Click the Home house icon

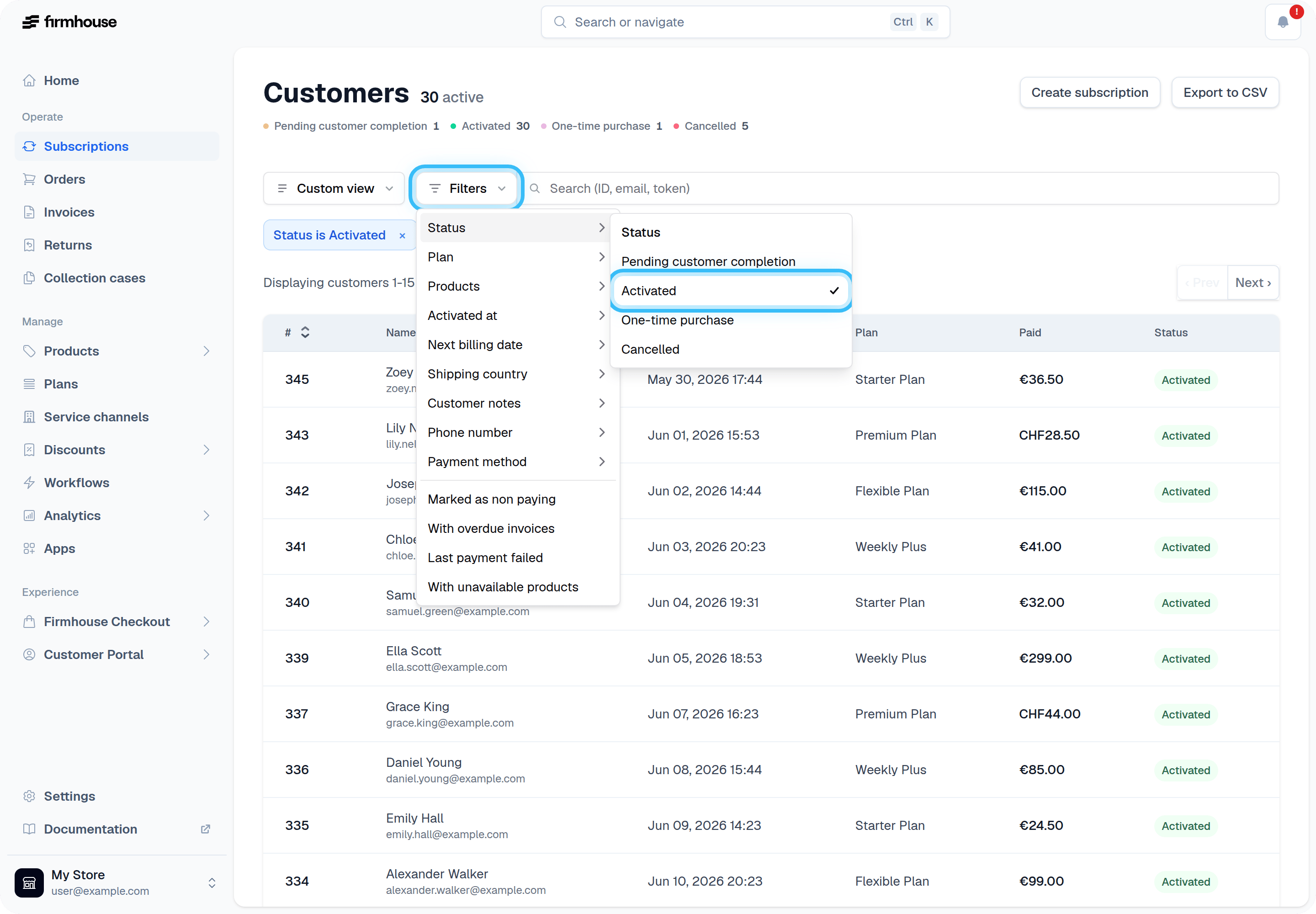[x=29, y=81]
